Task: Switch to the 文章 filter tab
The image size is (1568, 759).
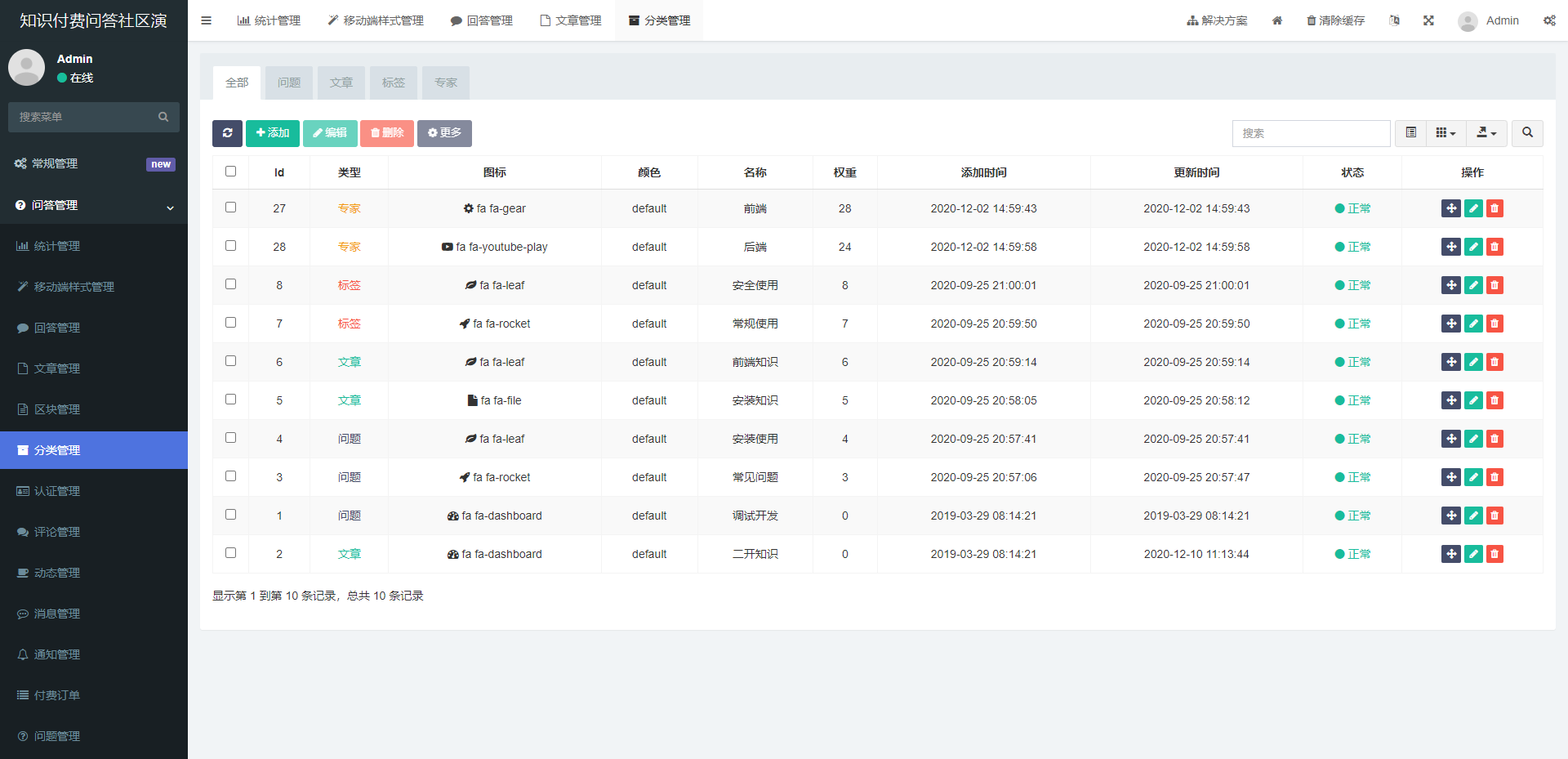Action: pyautogui.click(x=341, y=83)
